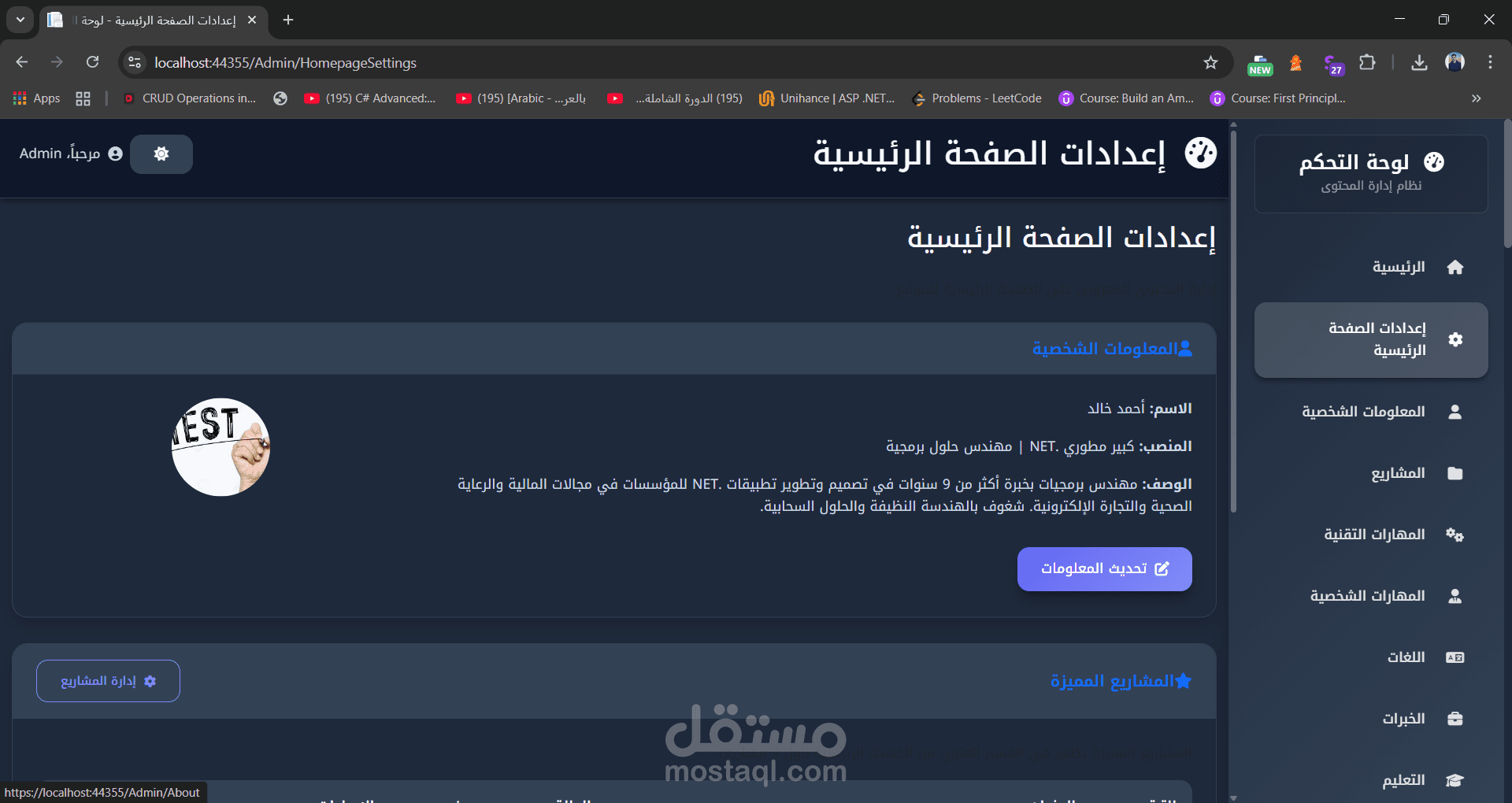Open اللغات sidebar item

click(x=1371, y=657)
